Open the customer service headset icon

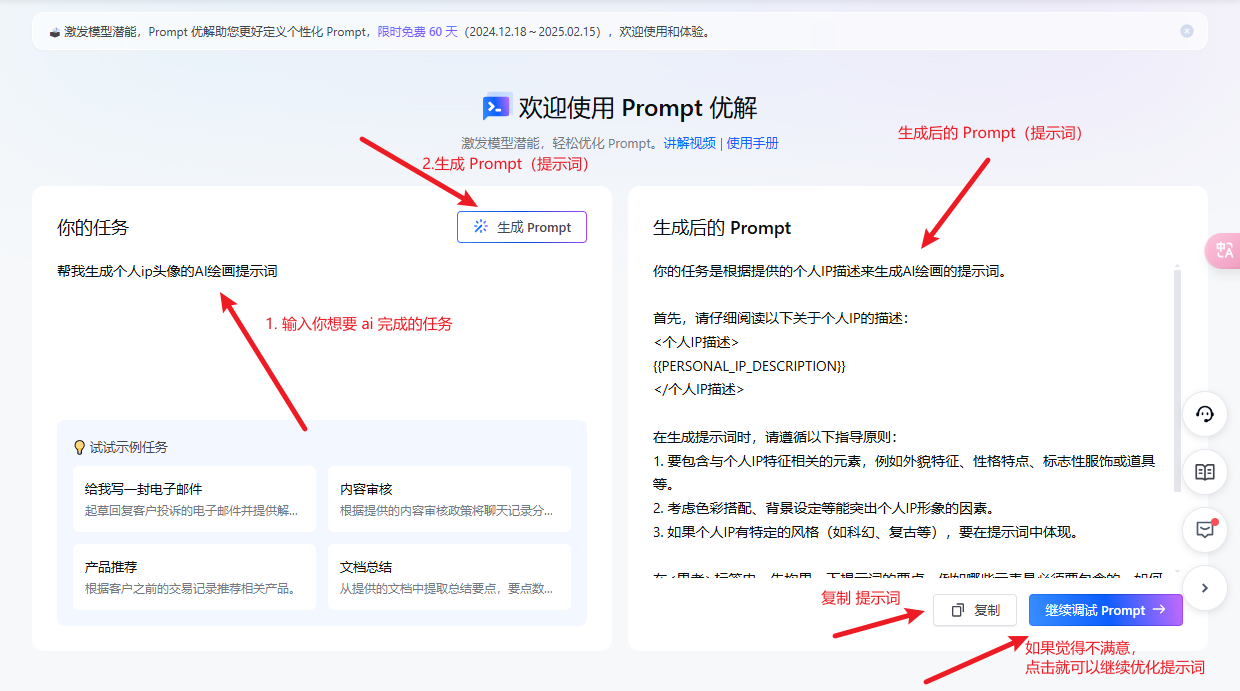1205,414
